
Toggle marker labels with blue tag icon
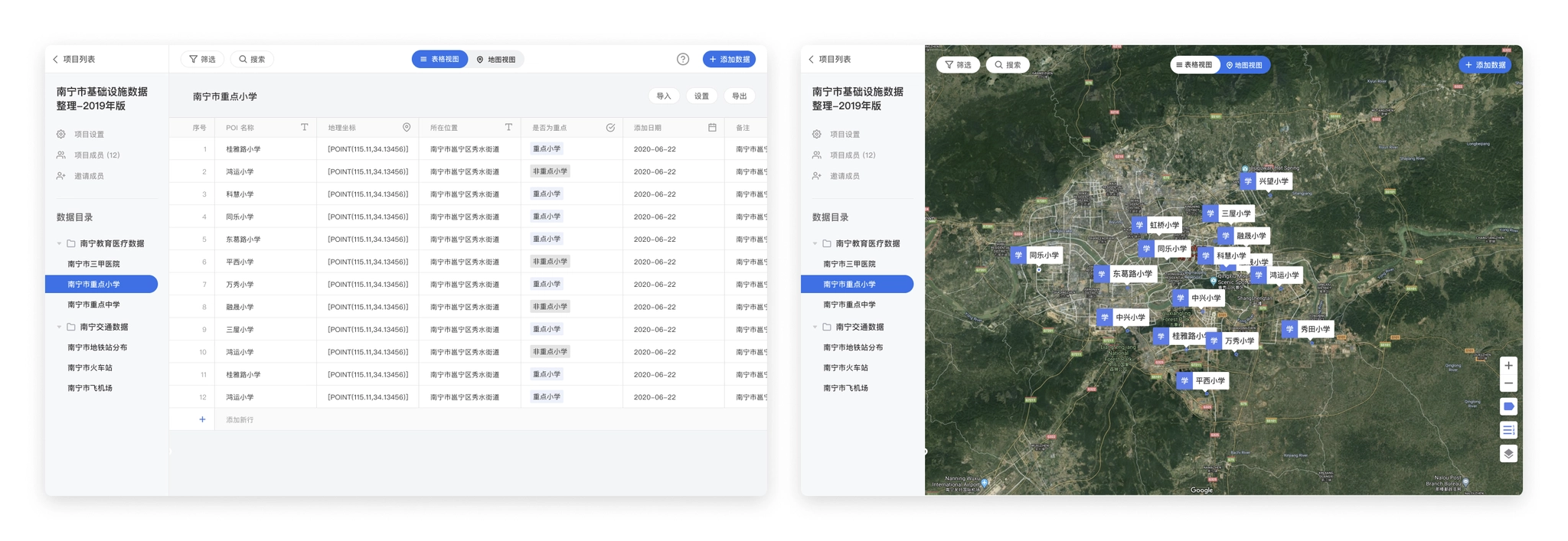1508,406
